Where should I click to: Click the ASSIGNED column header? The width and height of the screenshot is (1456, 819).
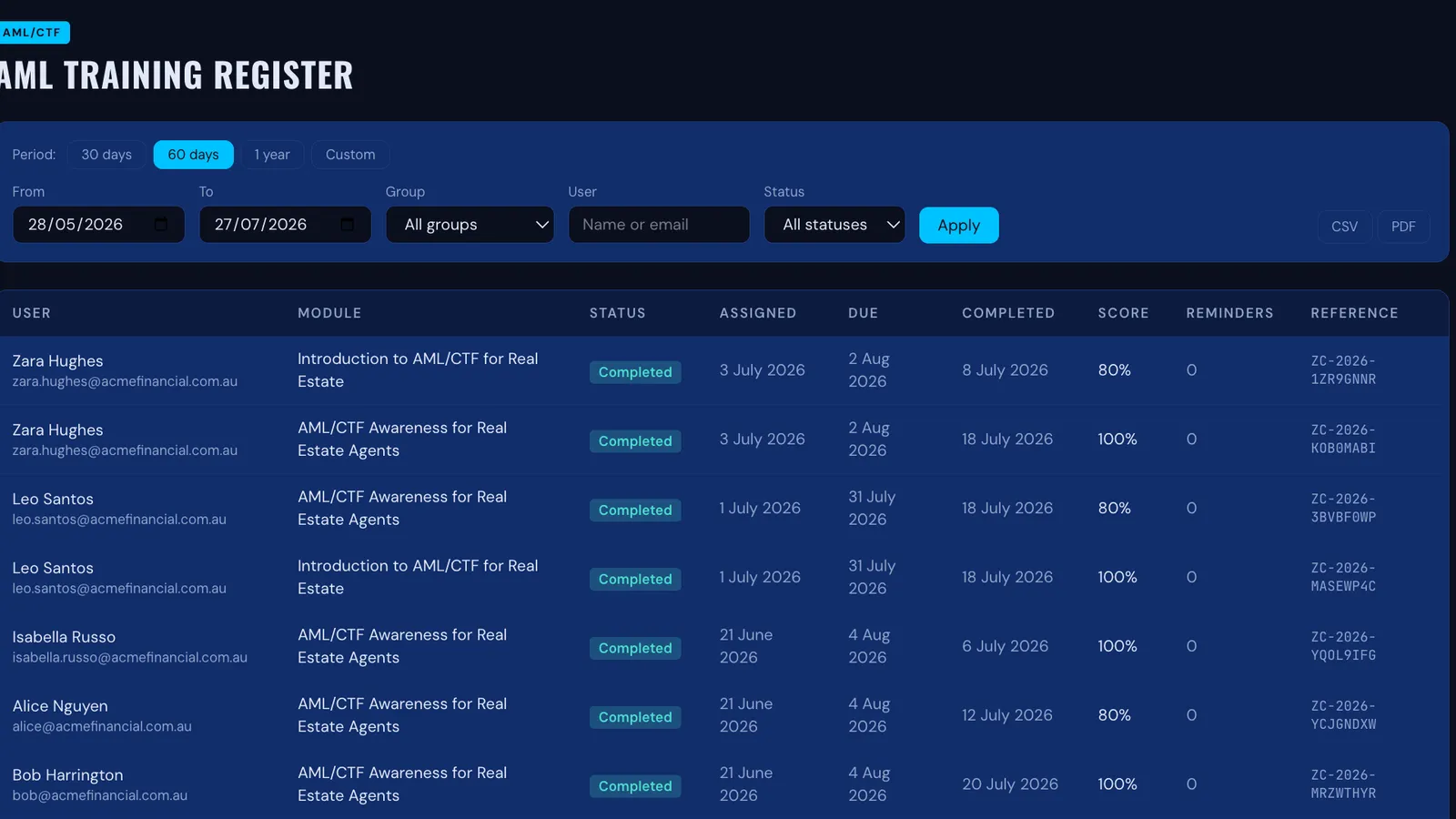[758, 313]
